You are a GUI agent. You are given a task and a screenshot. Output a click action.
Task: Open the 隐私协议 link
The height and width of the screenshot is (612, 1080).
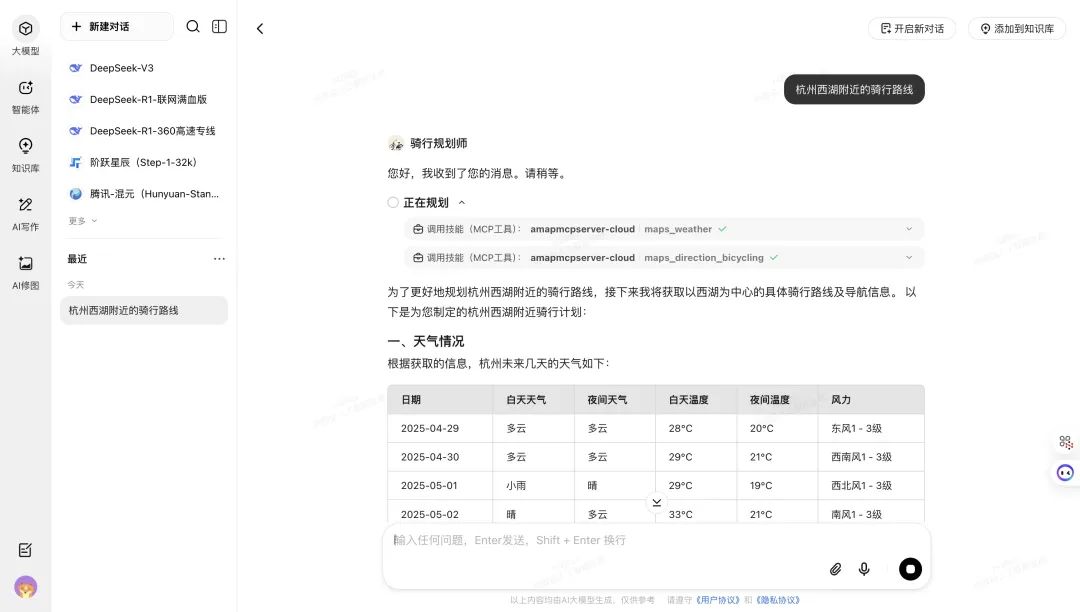click(778, 600)
